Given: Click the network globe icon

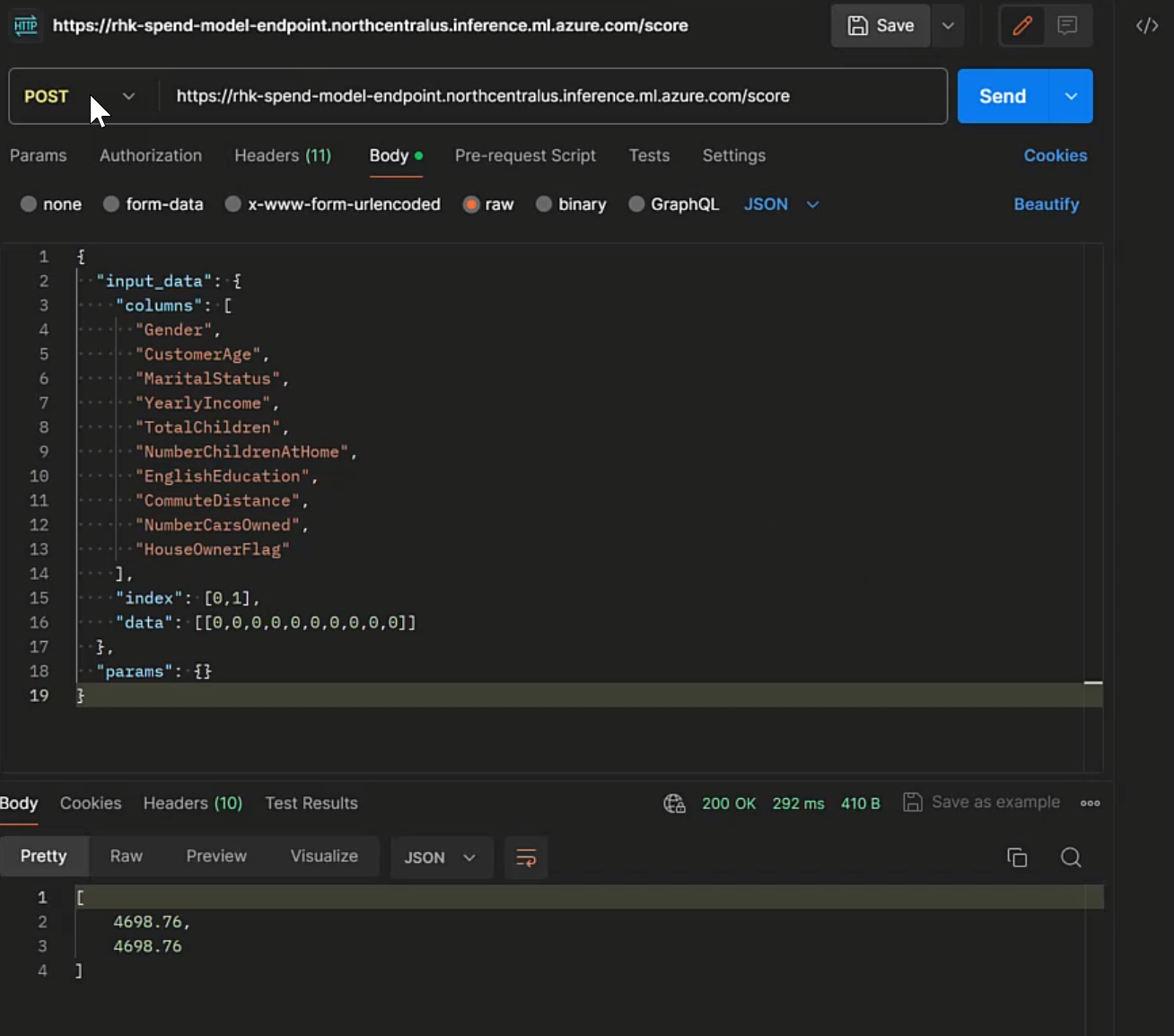Looking at the screenshot, I should tap(674, 803).
